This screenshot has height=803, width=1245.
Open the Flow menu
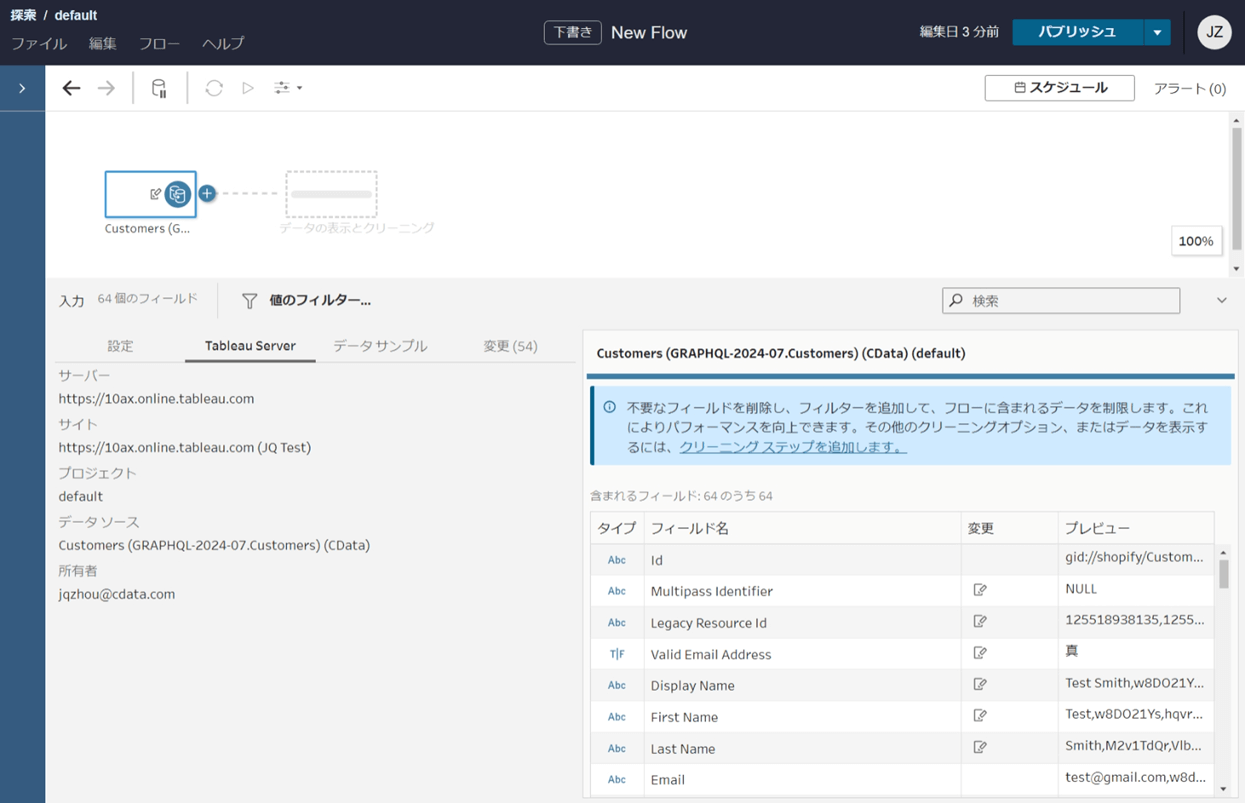(x=160, y=43)
